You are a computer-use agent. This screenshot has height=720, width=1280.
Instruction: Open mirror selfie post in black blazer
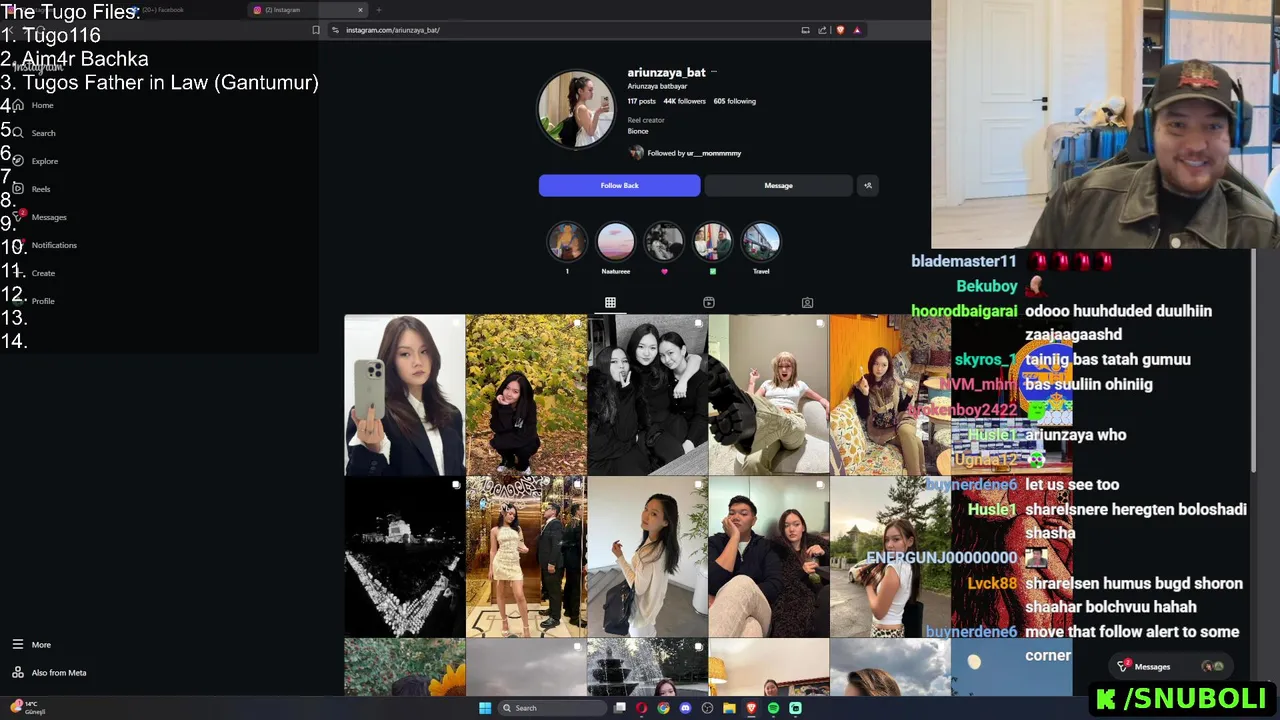click(x=405, y=395)
